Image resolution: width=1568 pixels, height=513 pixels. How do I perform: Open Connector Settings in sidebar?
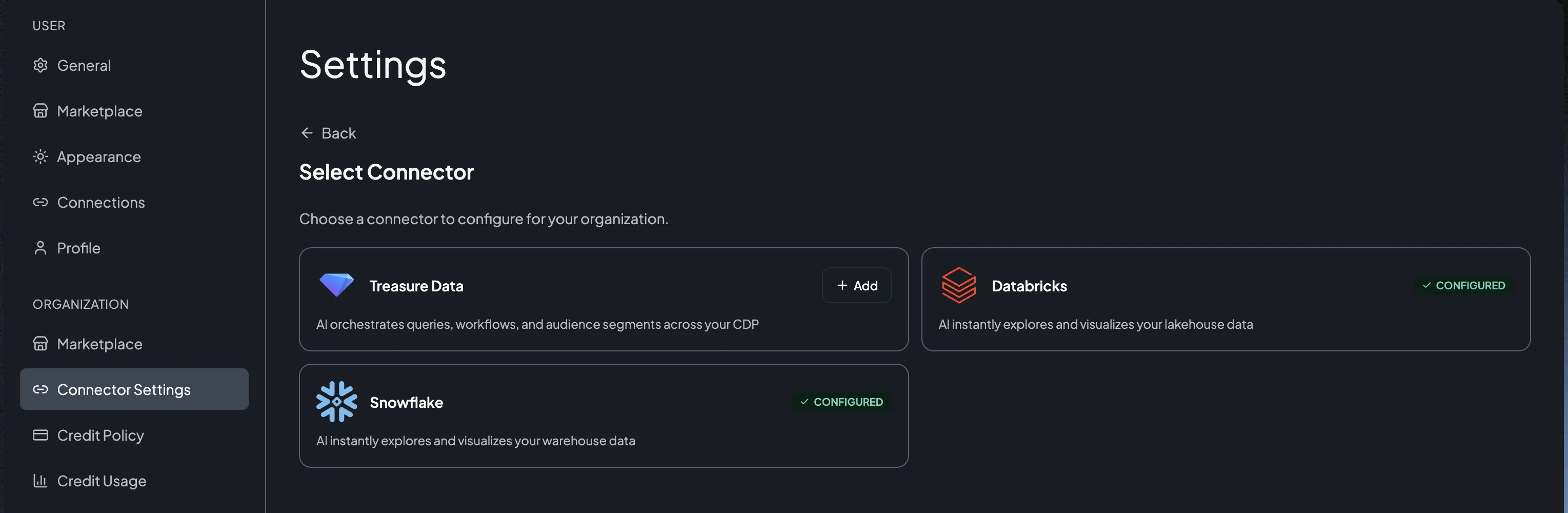[134, 389]
